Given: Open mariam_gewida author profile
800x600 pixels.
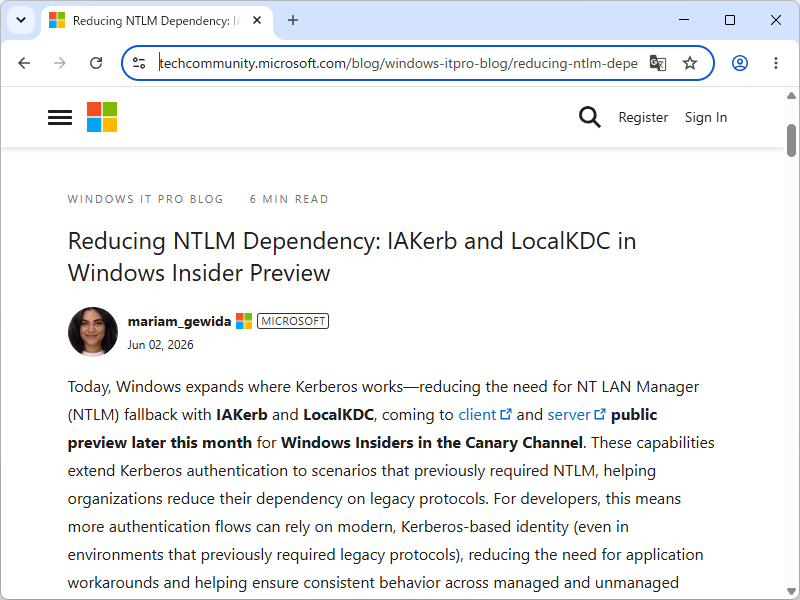Looking at the screenshot, I should (179, 321).
